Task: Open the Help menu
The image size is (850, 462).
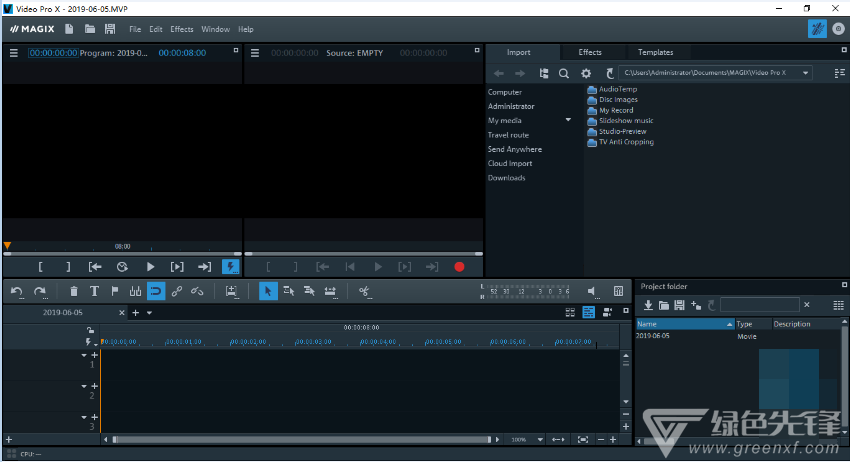Action: point(246,29)
